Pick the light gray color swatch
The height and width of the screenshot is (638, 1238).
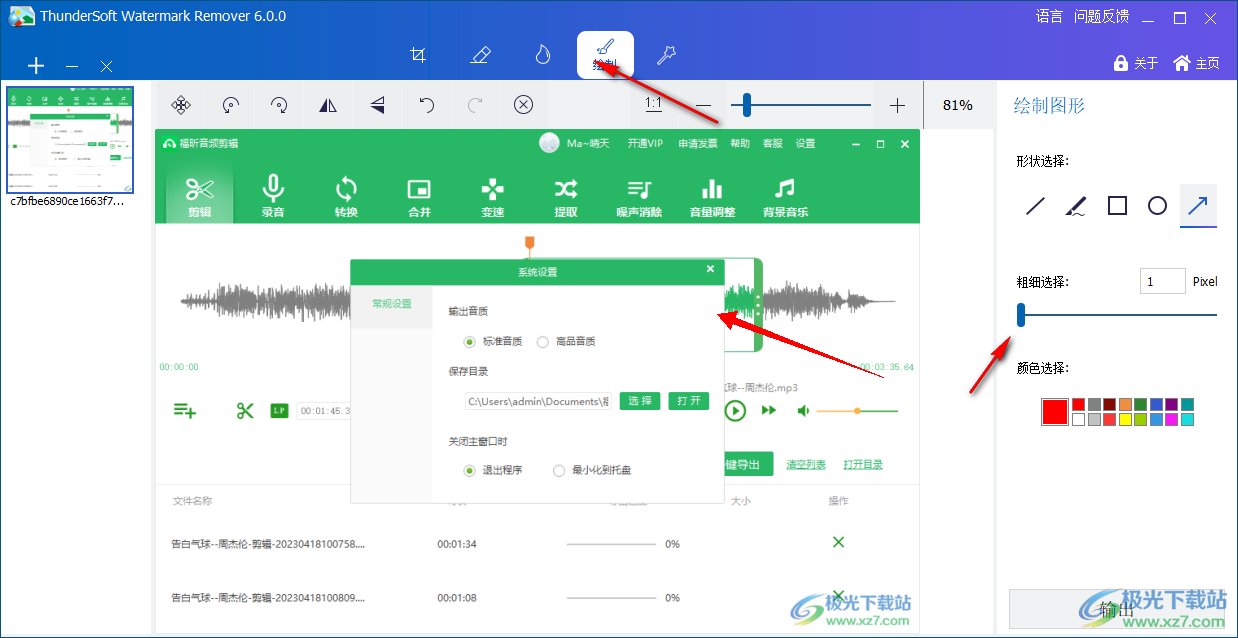tap(1094, 419)
